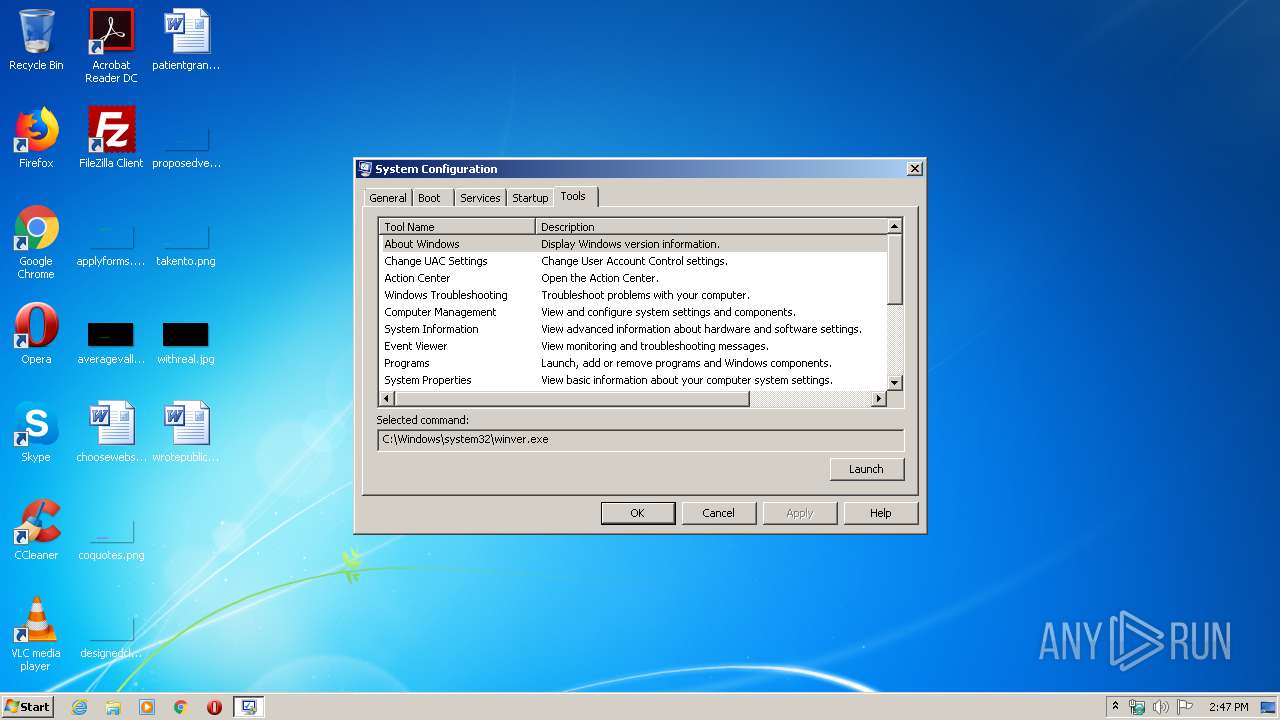The height and width of the screenshot is (720, 1280).
Task: Select the FileZilla Client shortcut
Action: coord(111,138)
